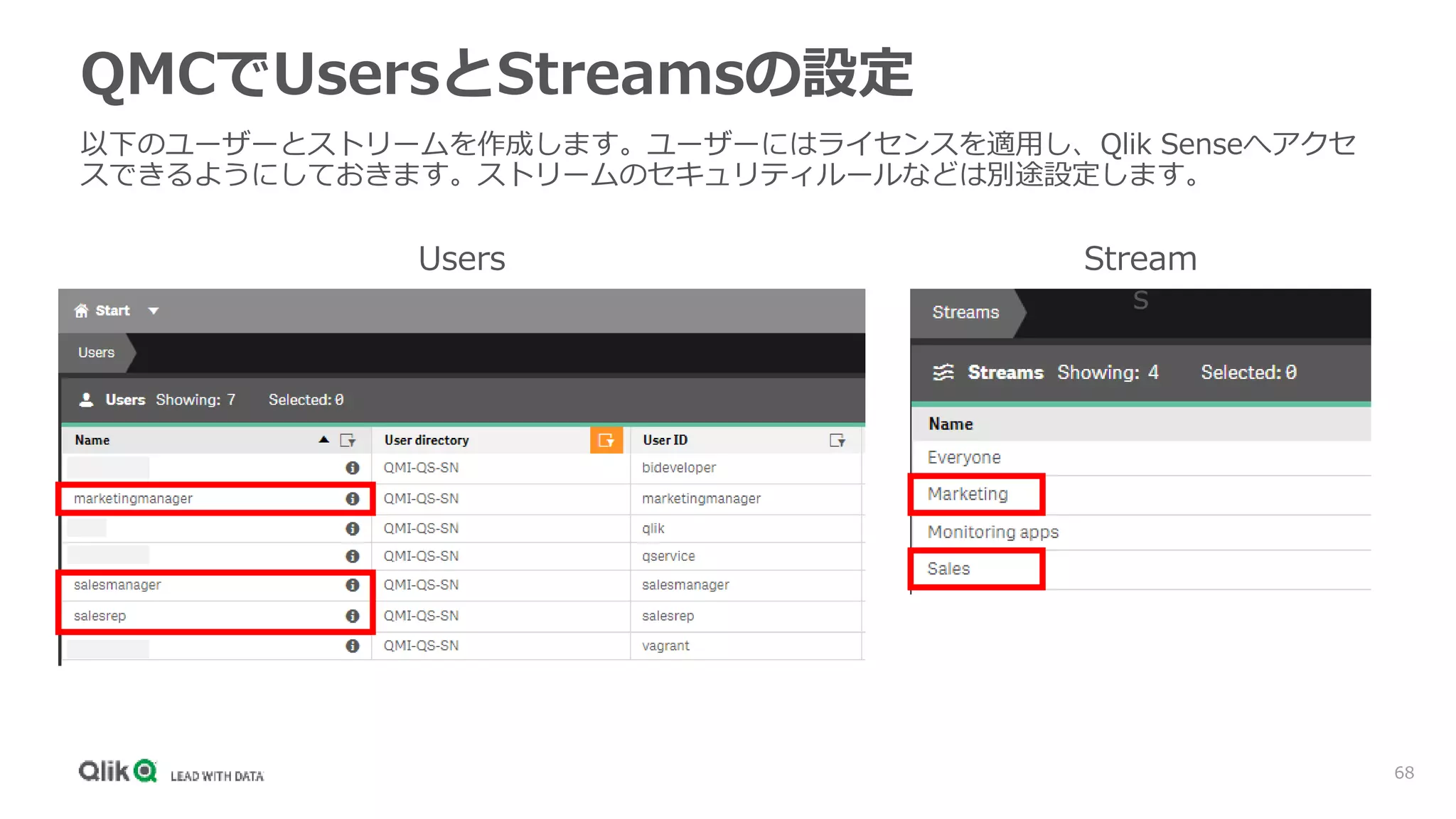Open the orange User directory filter

coord(606,440)
